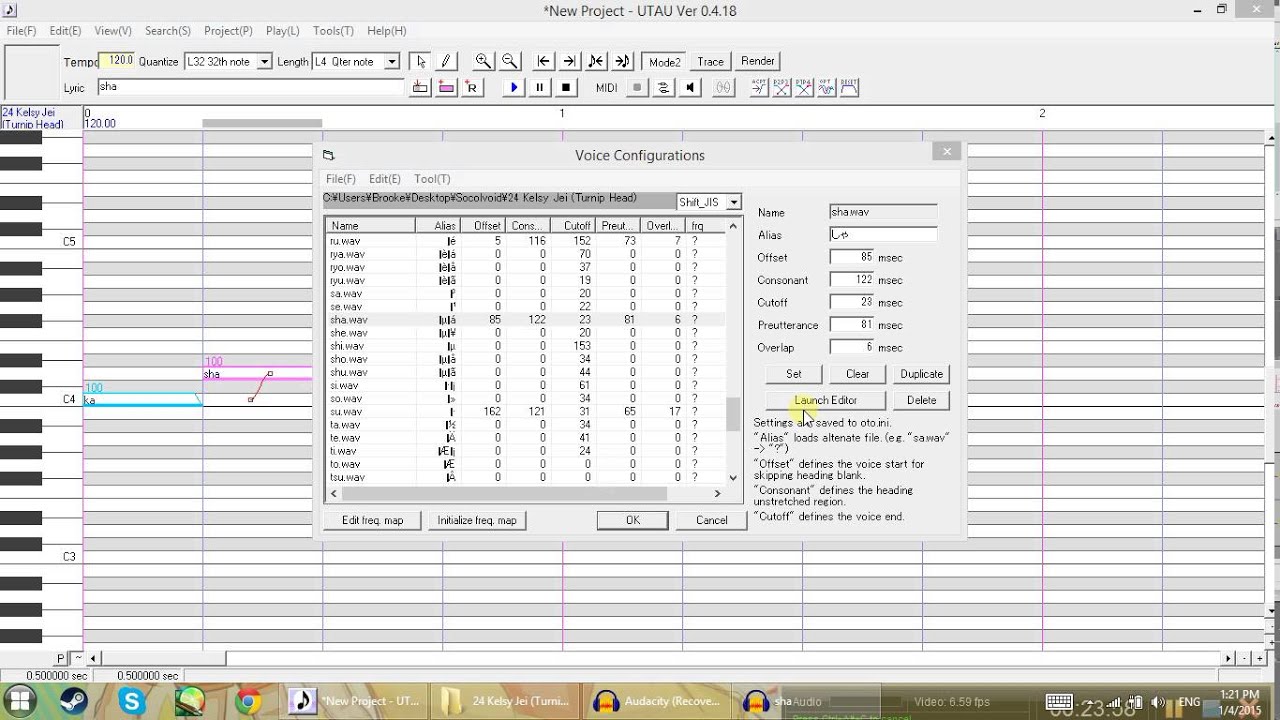
Task: Toggle the Mode2 button
Action: point(665,61)
